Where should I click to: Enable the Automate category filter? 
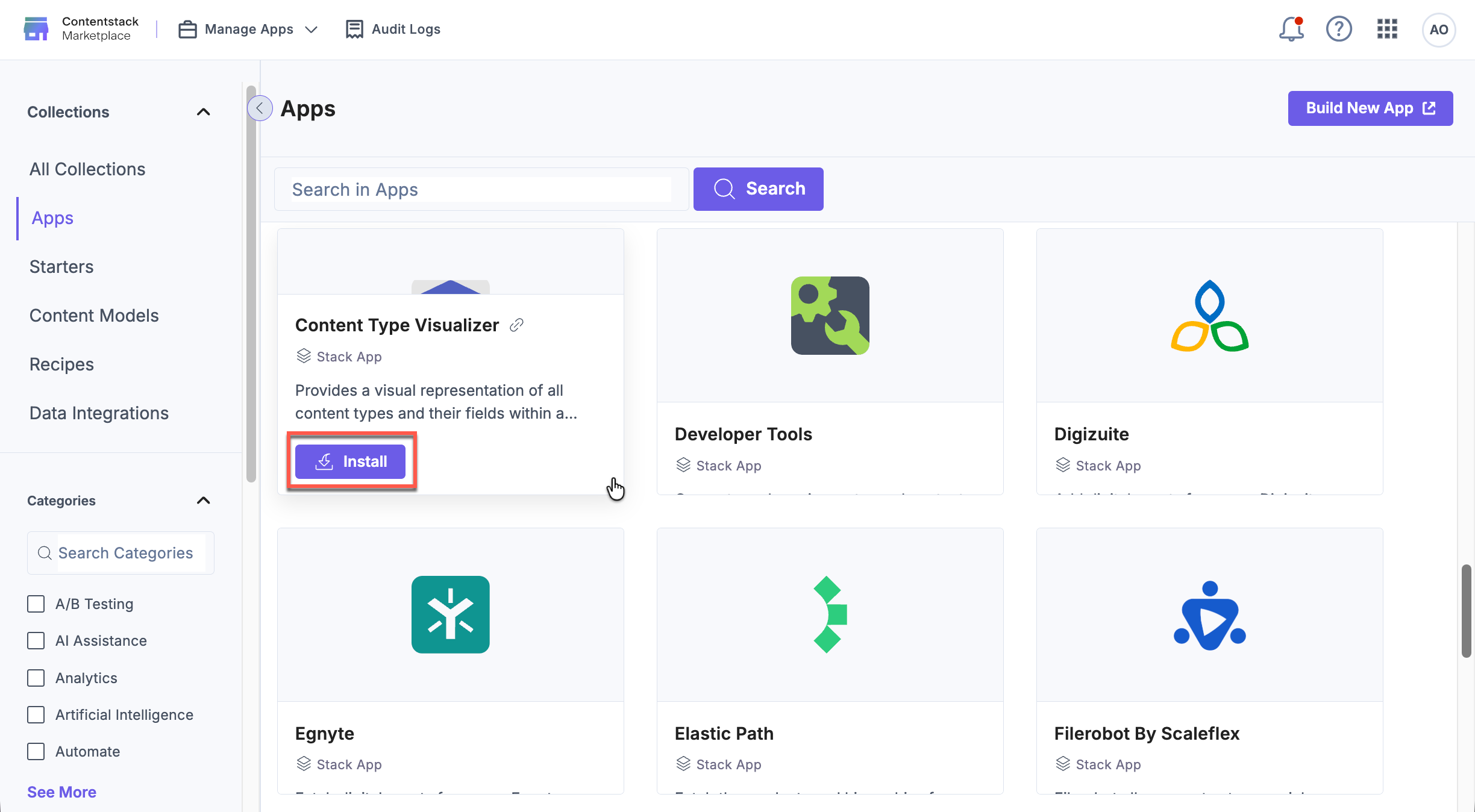click(x=36, y=751)
